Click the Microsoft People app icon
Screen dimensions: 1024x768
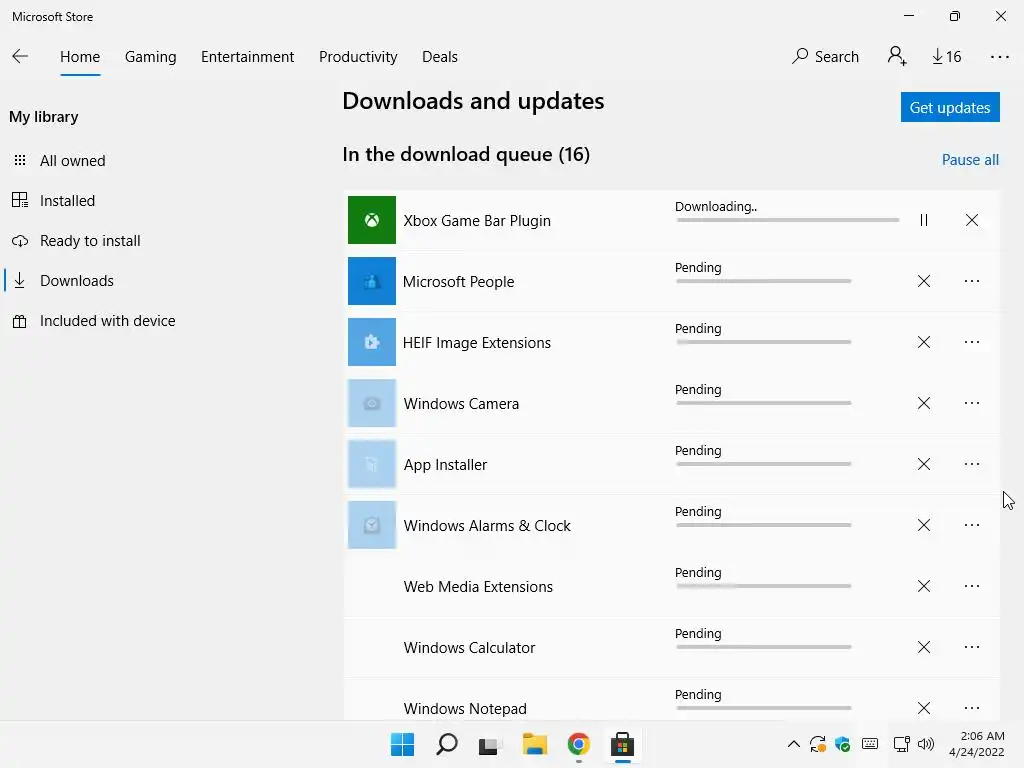tap(372, 281)
